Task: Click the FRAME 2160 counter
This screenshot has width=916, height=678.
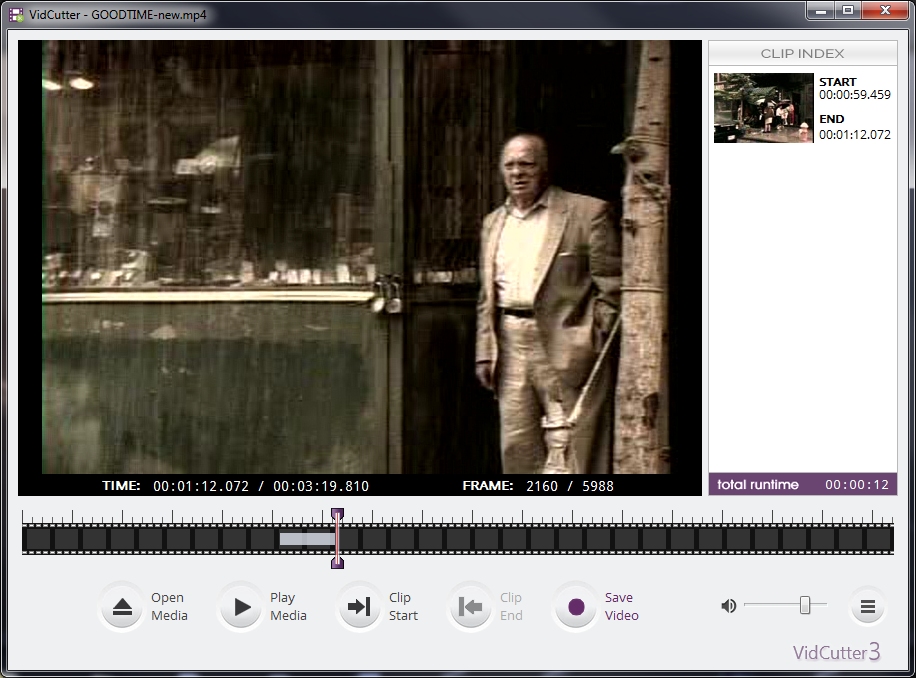Action: [512, 486]
